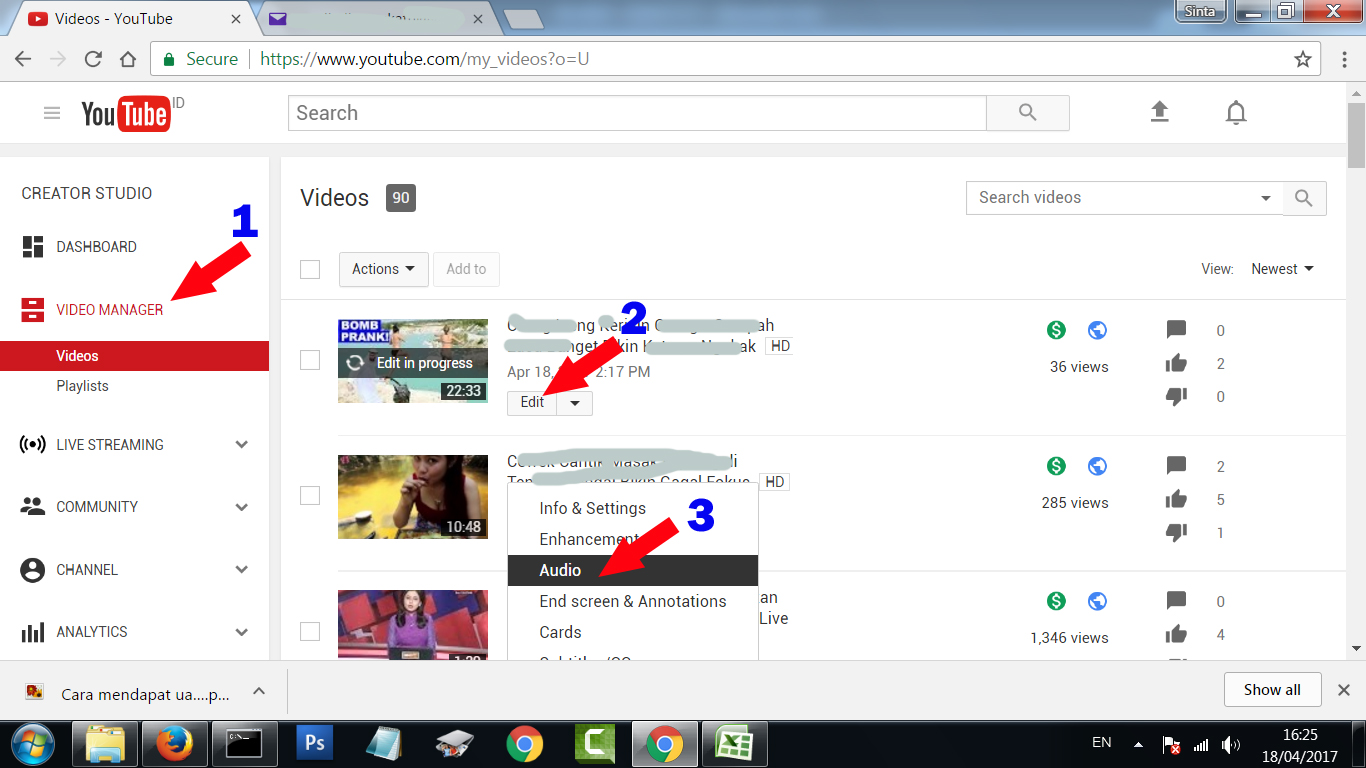Click the Live Streaming broadcast icon
This screenshot has height=768, width=1366.
[33, 445]
